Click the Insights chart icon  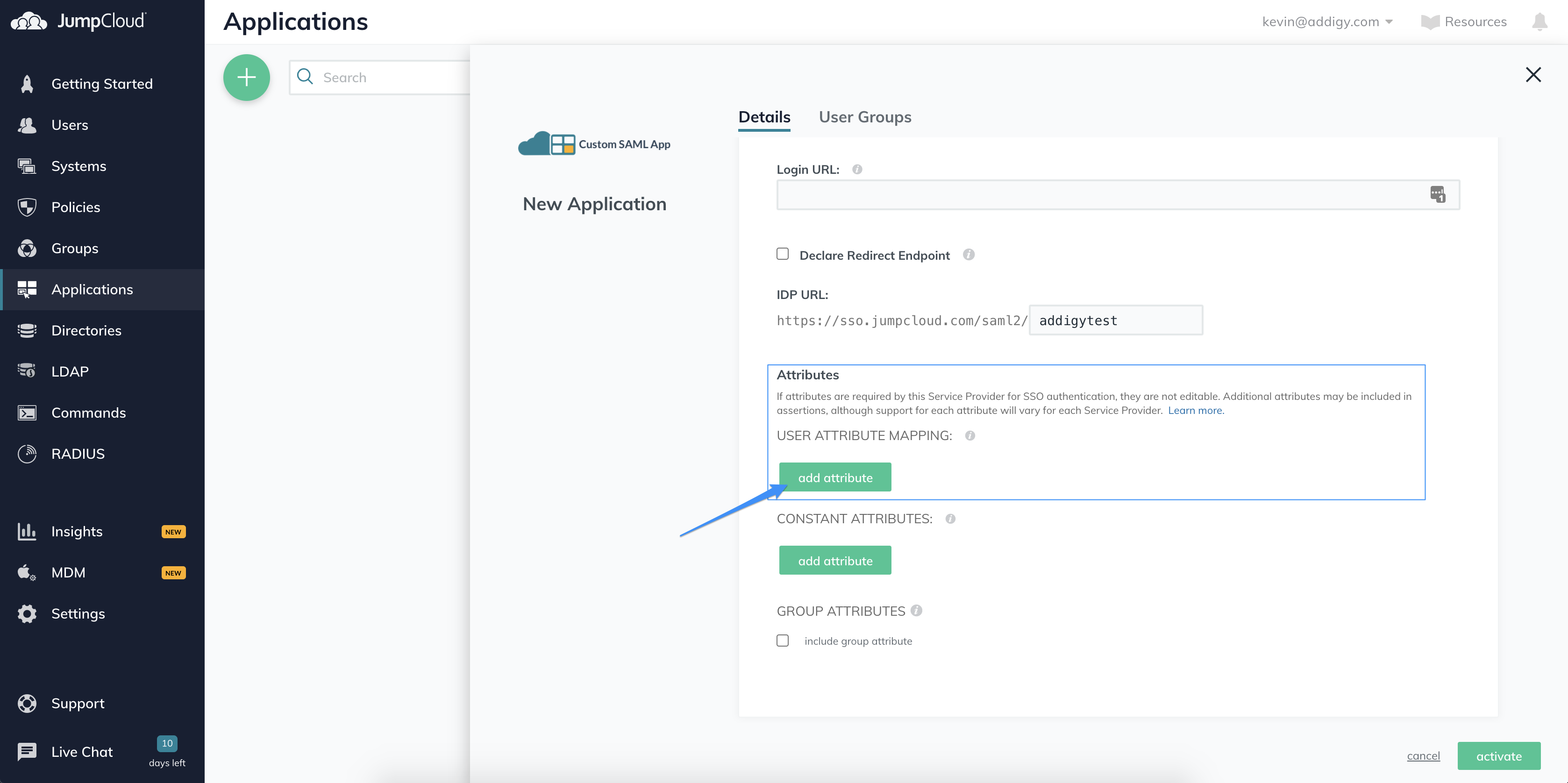coord(27,532)
